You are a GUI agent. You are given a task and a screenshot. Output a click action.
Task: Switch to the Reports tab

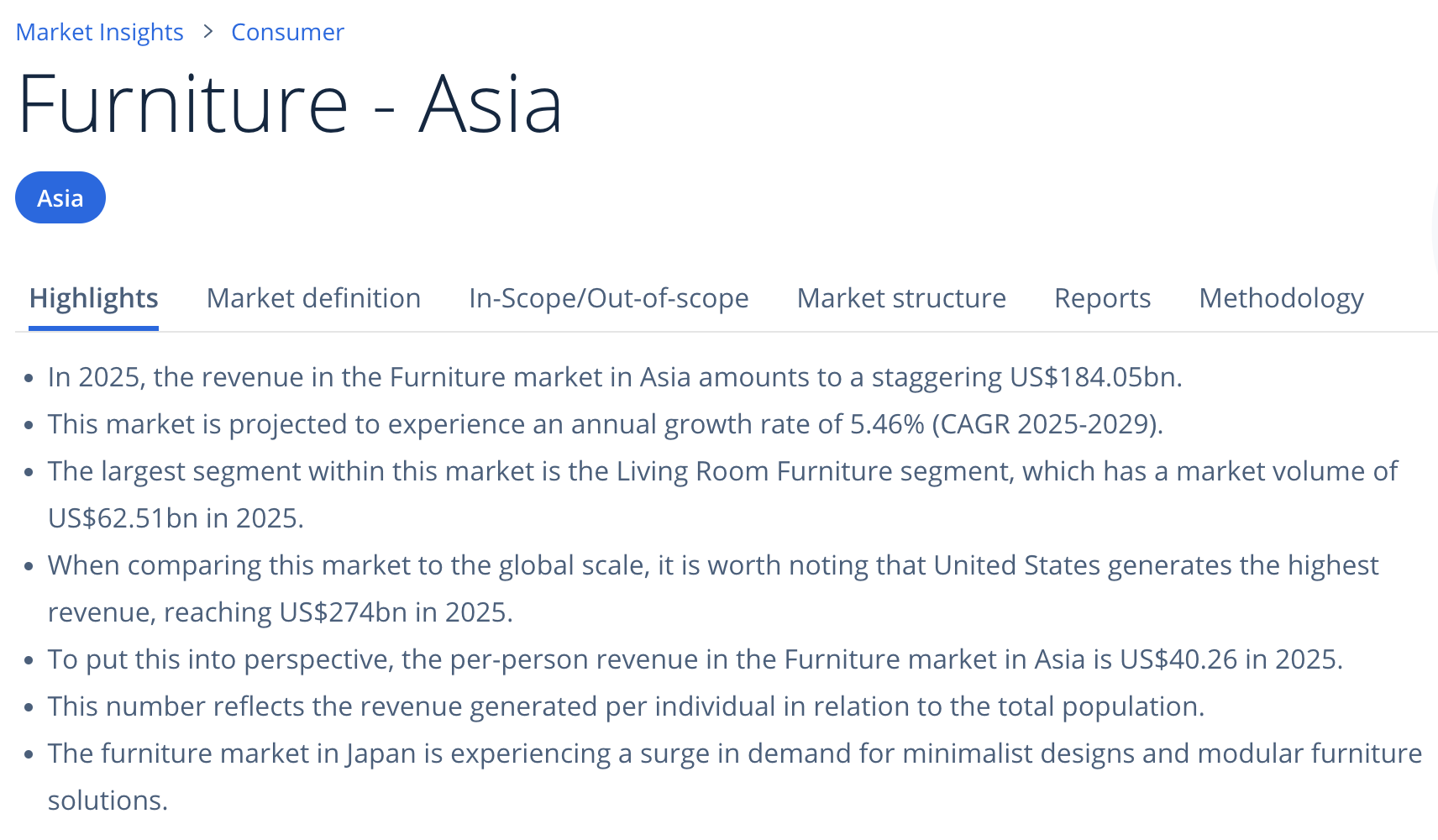tap(1102, 298)
